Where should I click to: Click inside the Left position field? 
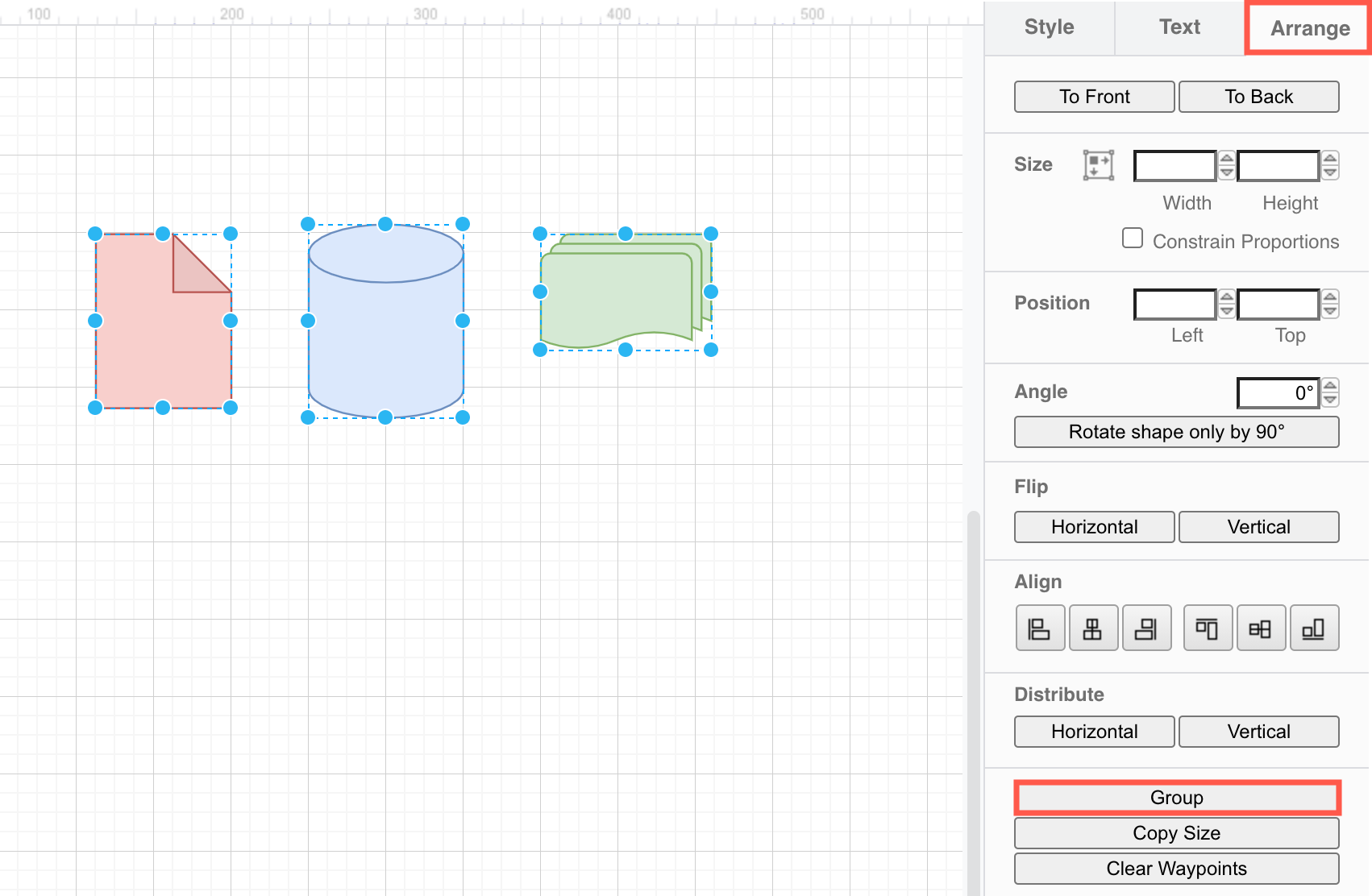(x=1174, y=304)
